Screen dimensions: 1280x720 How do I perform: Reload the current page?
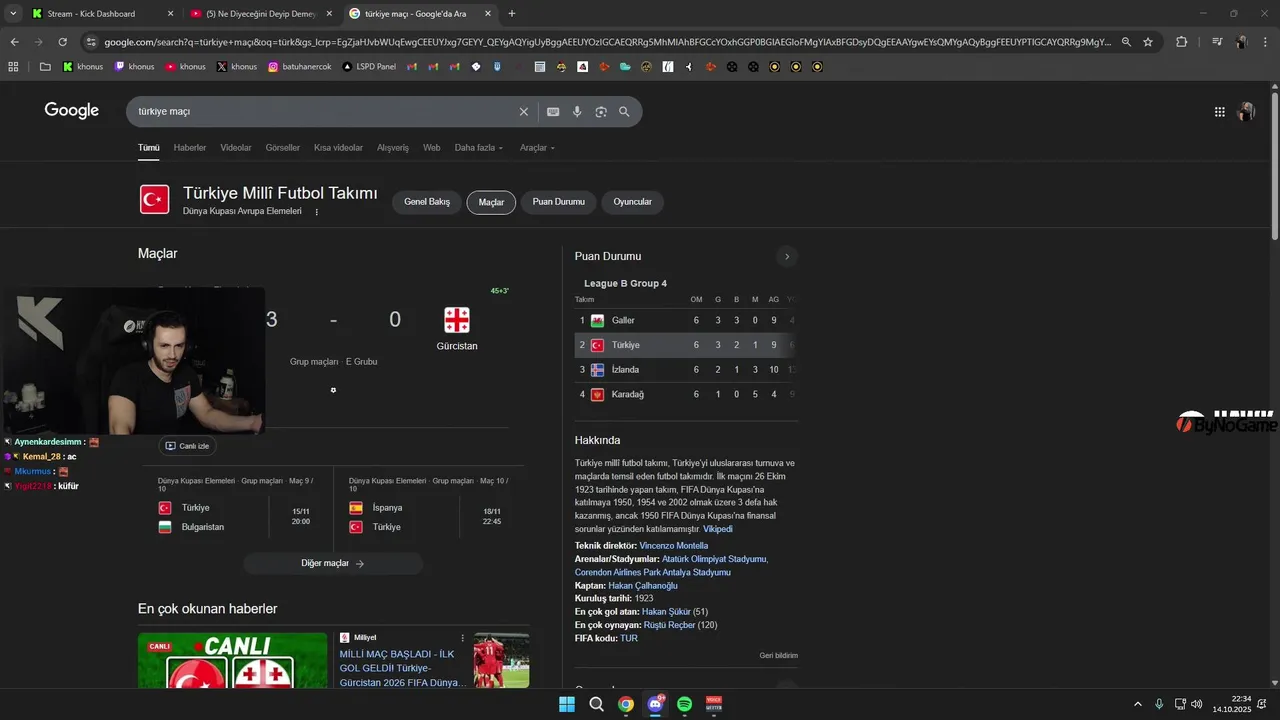click(62, 42)
